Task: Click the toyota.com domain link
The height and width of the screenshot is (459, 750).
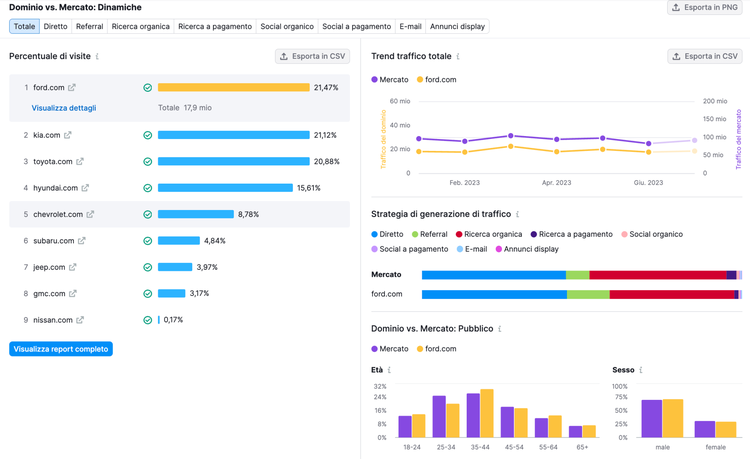Action: [53, 162]
